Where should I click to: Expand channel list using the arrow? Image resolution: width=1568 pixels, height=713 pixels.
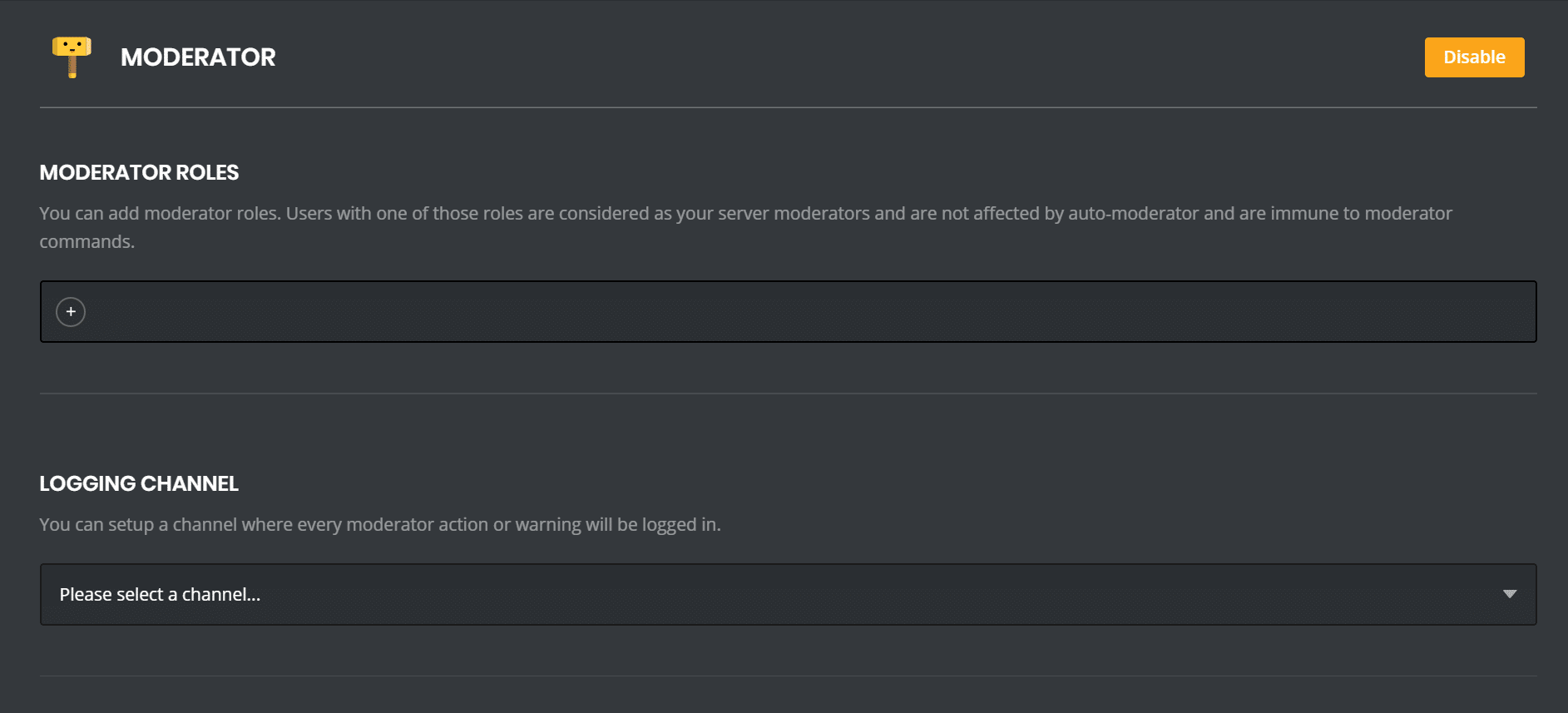[1509, 594]
